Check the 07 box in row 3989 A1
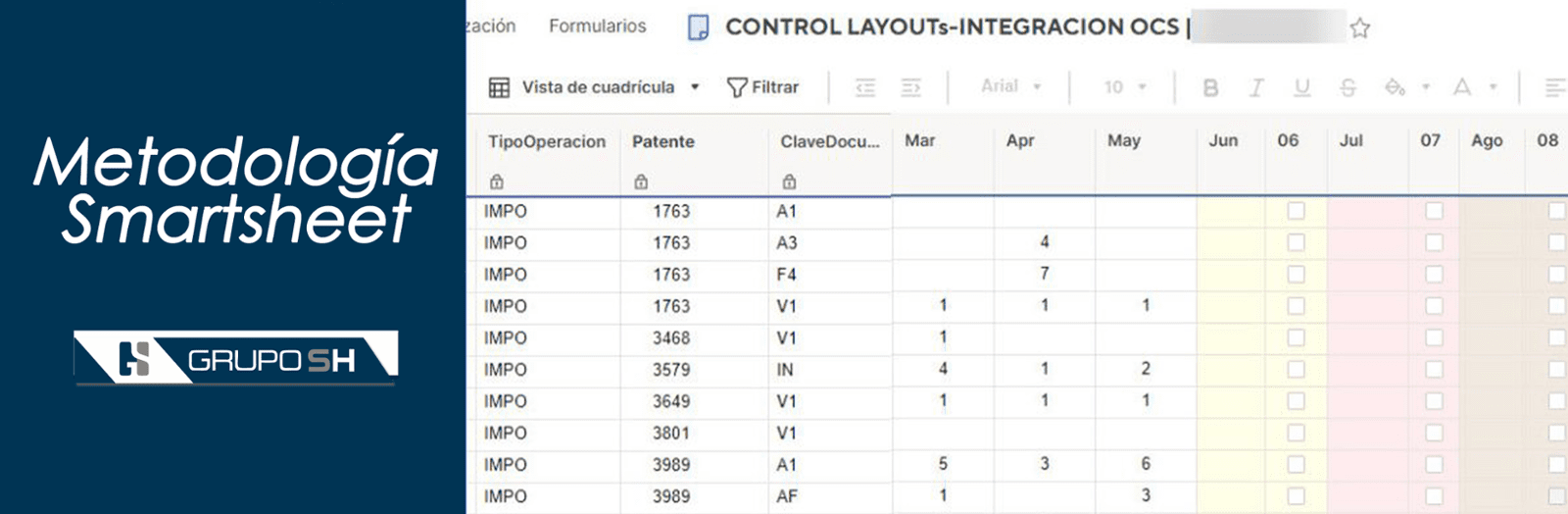This screenshot has width=1568, height=514. click(1434, 464)
